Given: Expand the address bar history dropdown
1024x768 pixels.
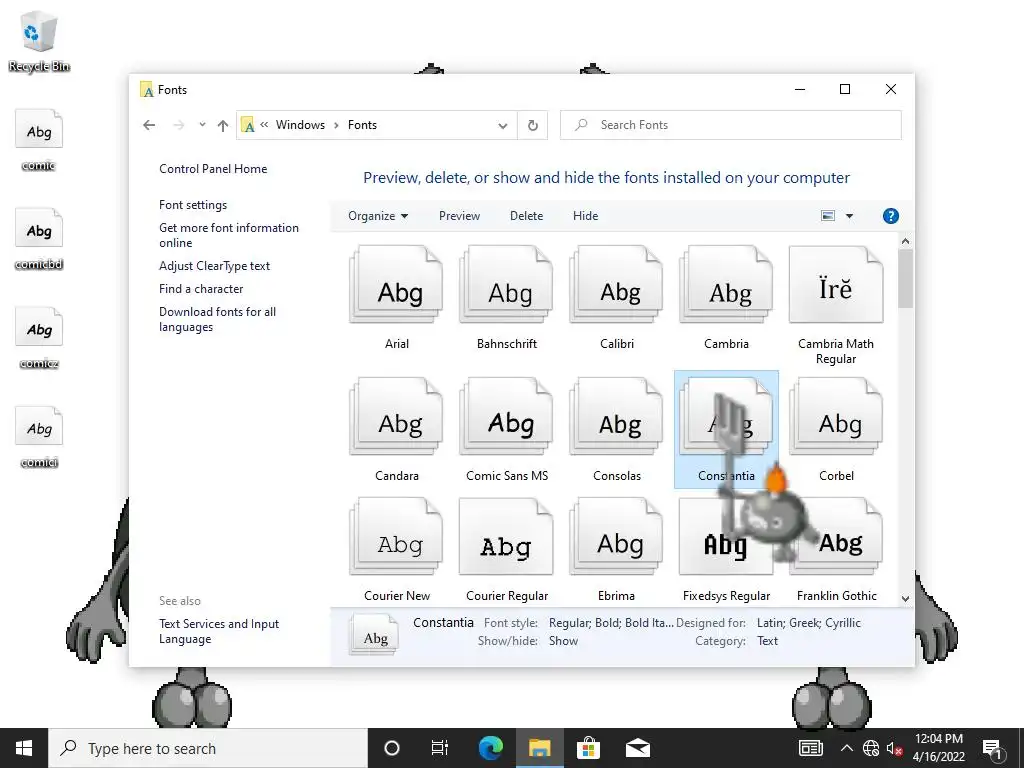Looking at the screenshot, I should coord(502,125).
